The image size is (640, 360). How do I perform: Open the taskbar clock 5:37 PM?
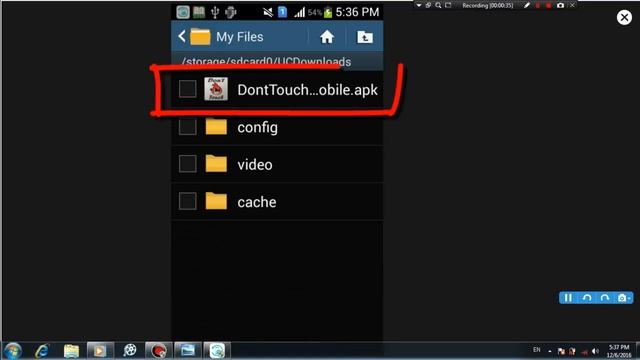tap(619, 351)
